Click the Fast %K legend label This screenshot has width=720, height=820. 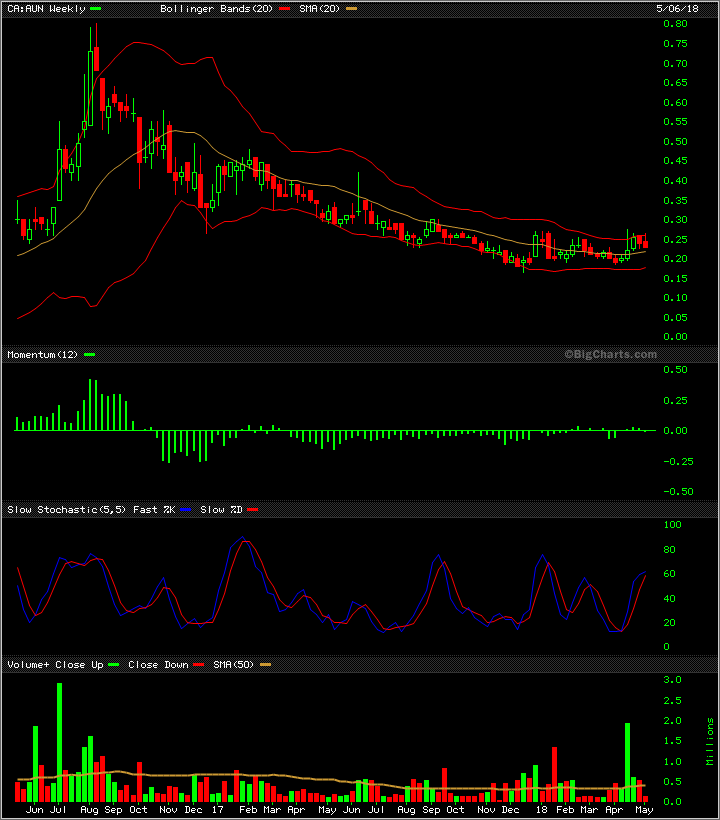click(x=154, y=510)
